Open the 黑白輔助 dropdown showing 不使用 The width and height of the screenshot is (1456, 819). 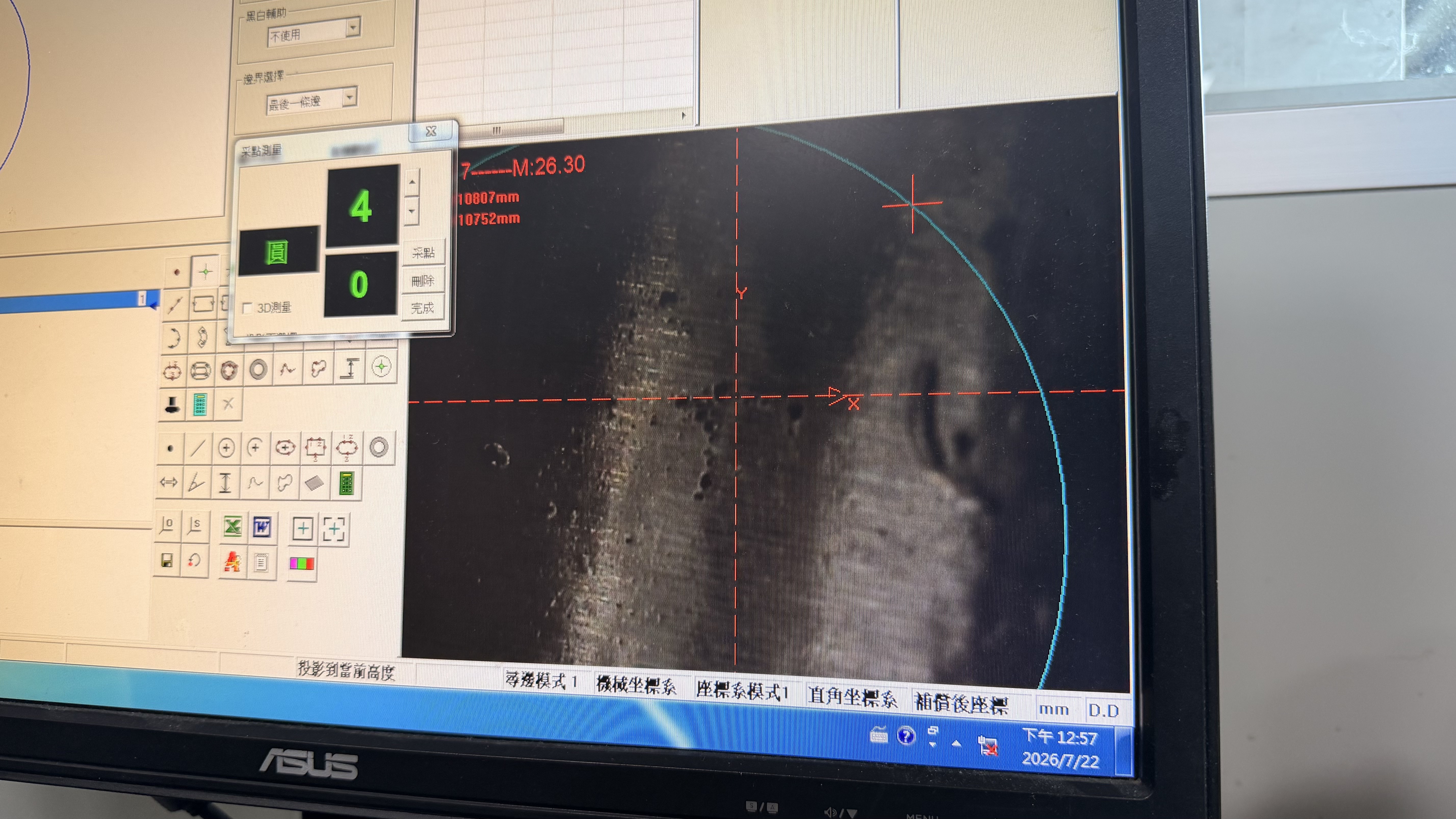(x=314, y=32)
